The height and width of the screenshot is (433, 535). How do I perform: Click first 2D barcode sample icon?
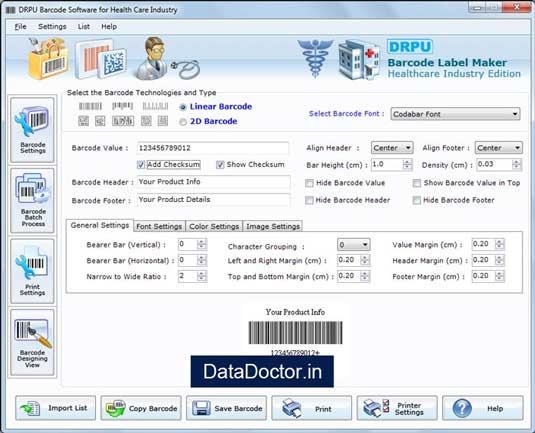click(84, 121)
